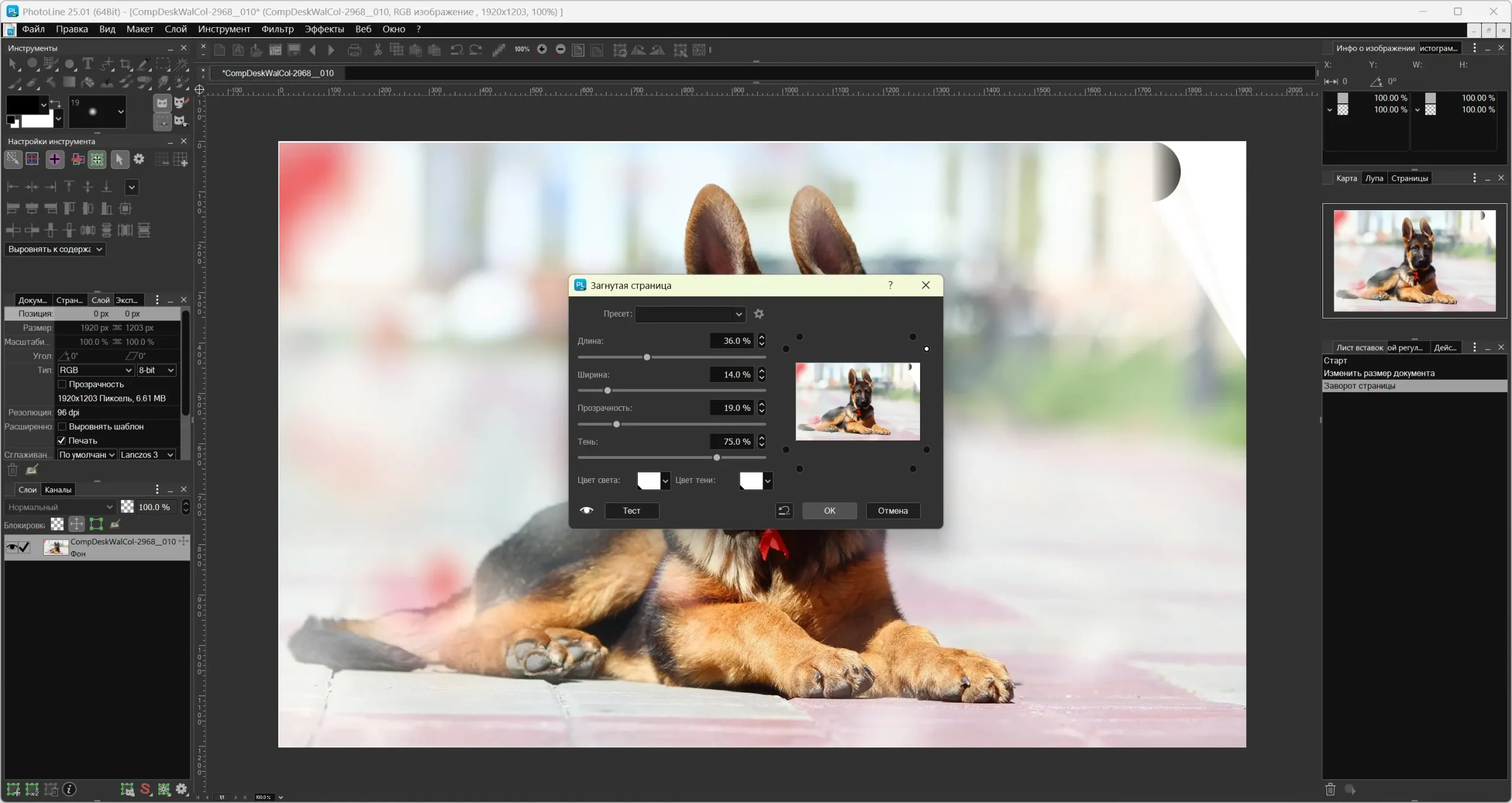1512x803 pixels.
Task: Hide the CompDeskWalCol-2968__010 layer
Action: tap(11, 547)
